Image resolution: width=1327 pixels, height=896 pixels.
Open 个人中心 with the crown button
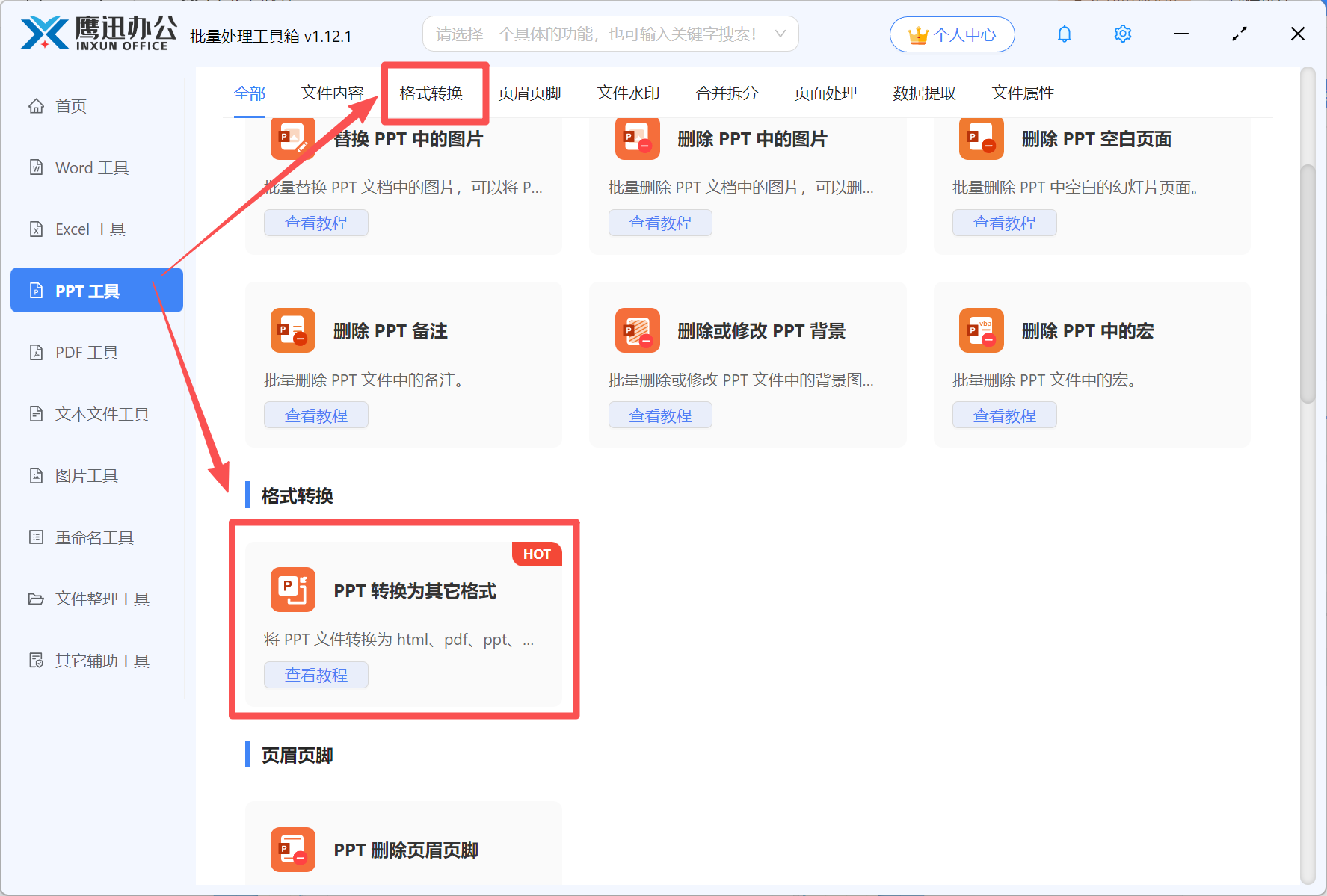(x=952, y=34)
